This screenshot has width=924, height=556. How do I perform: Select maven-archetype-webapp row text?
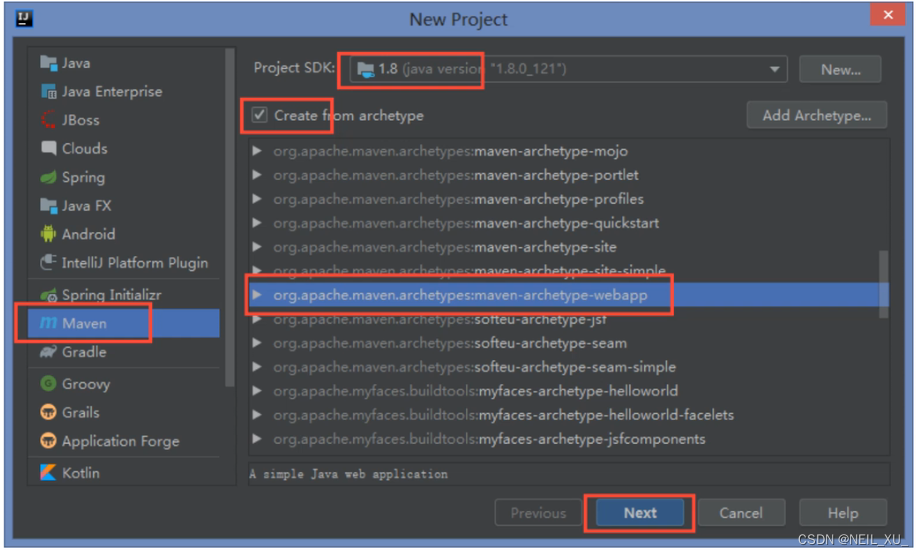tap(460, 295)
